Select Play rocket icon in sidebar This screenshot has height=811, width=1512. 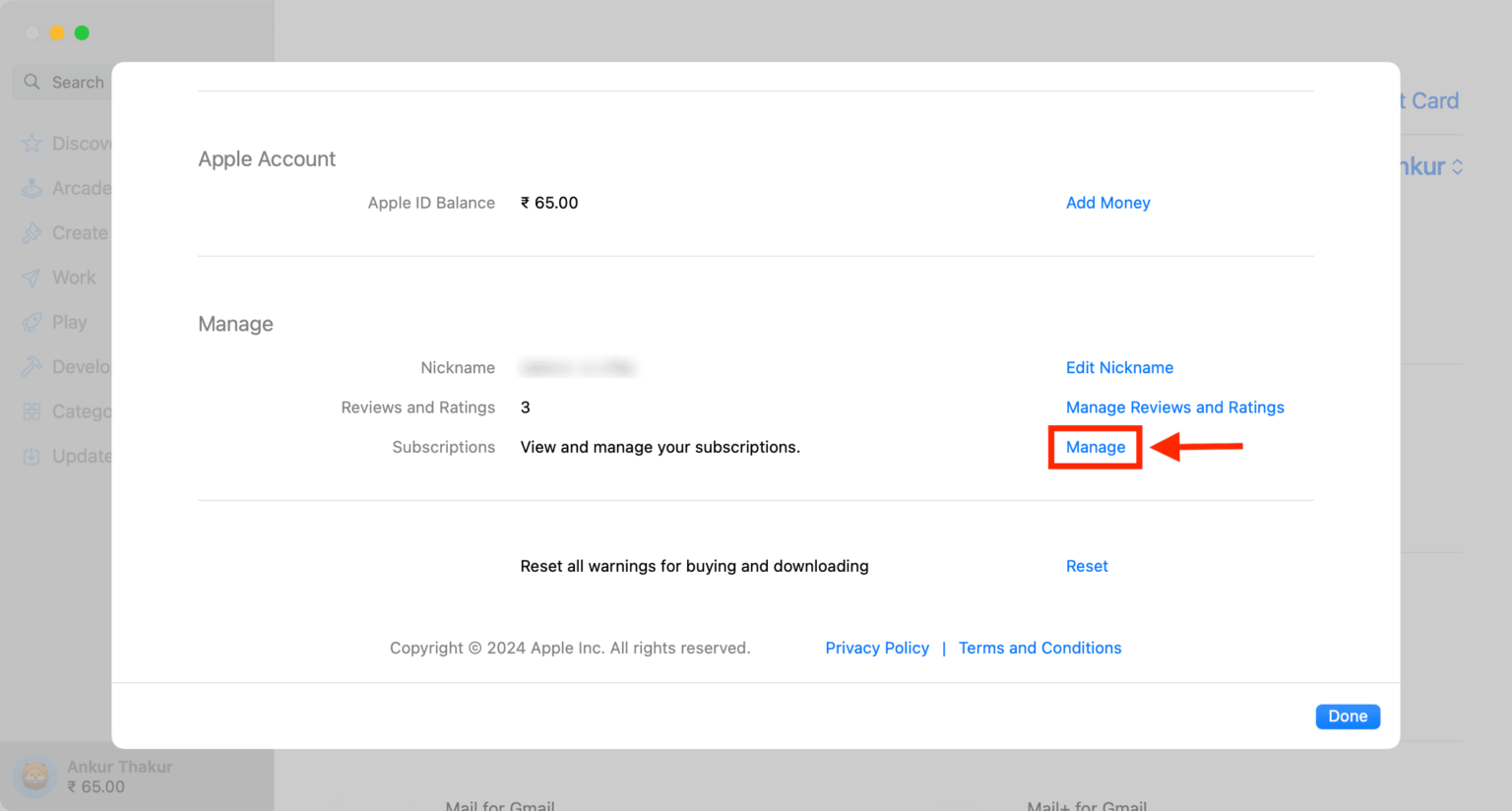[31, 322]
